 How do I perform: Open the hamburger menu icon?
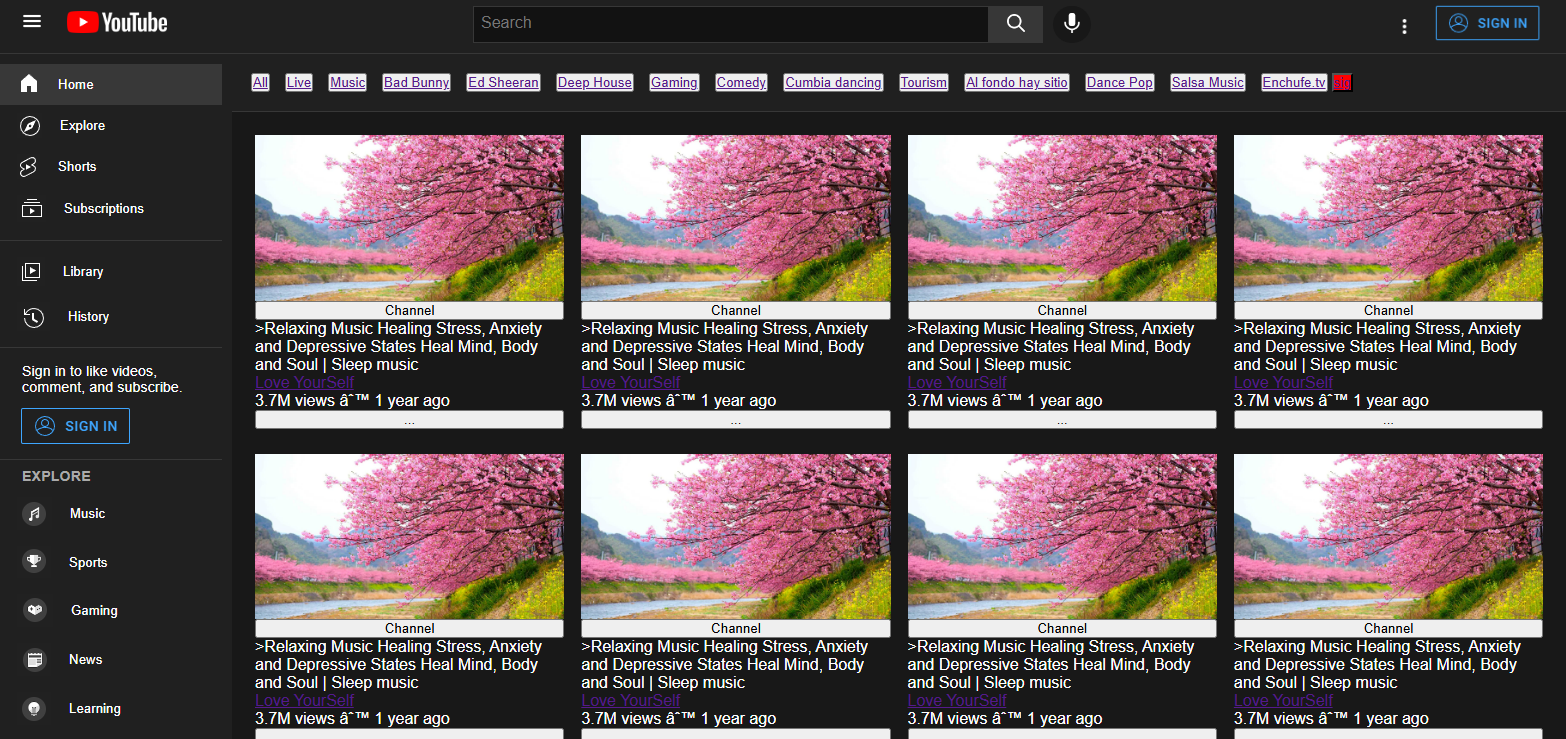click(x=32, y=22)
